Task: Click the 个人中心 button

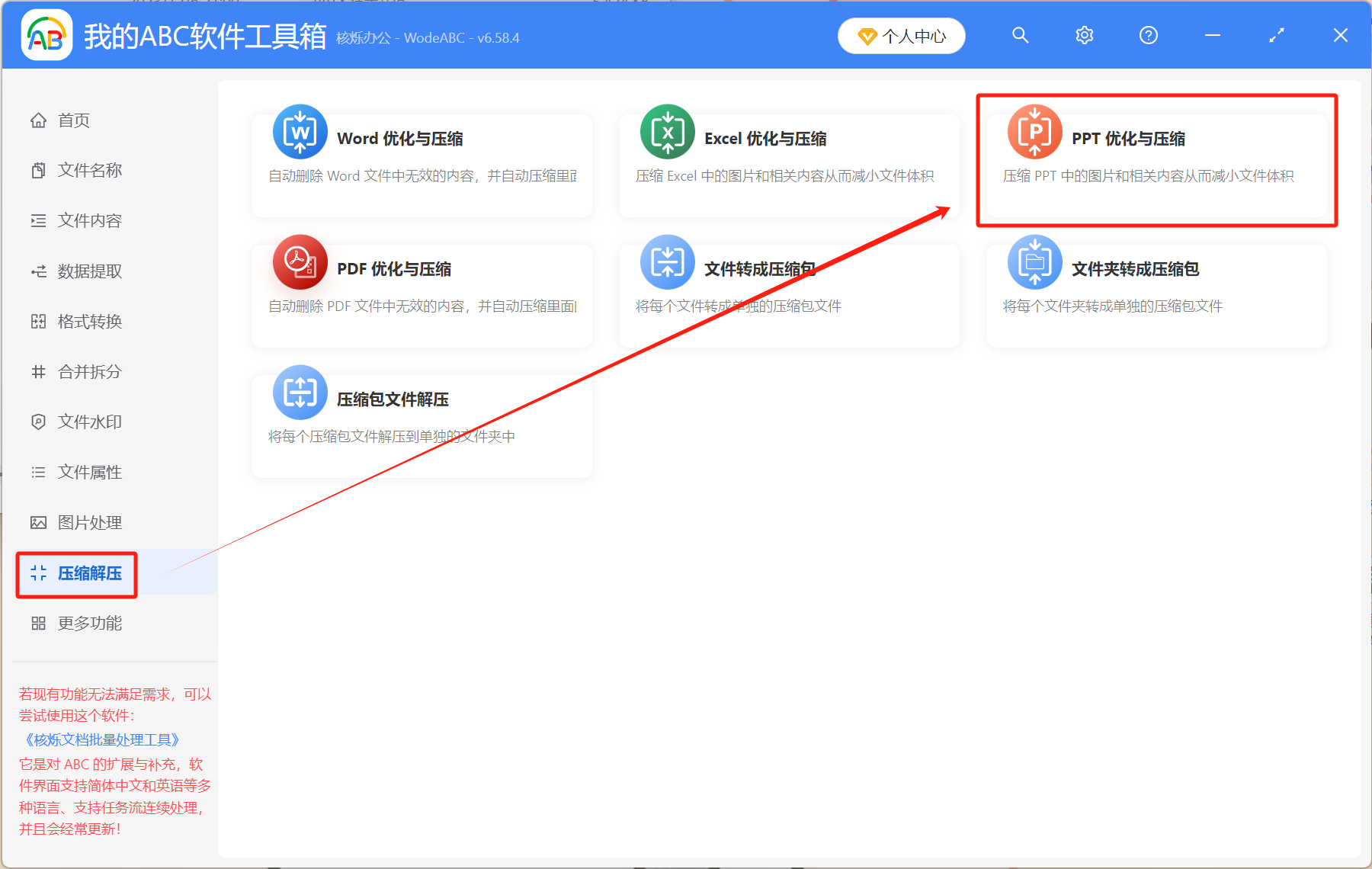Action: [x=901, y=35]
